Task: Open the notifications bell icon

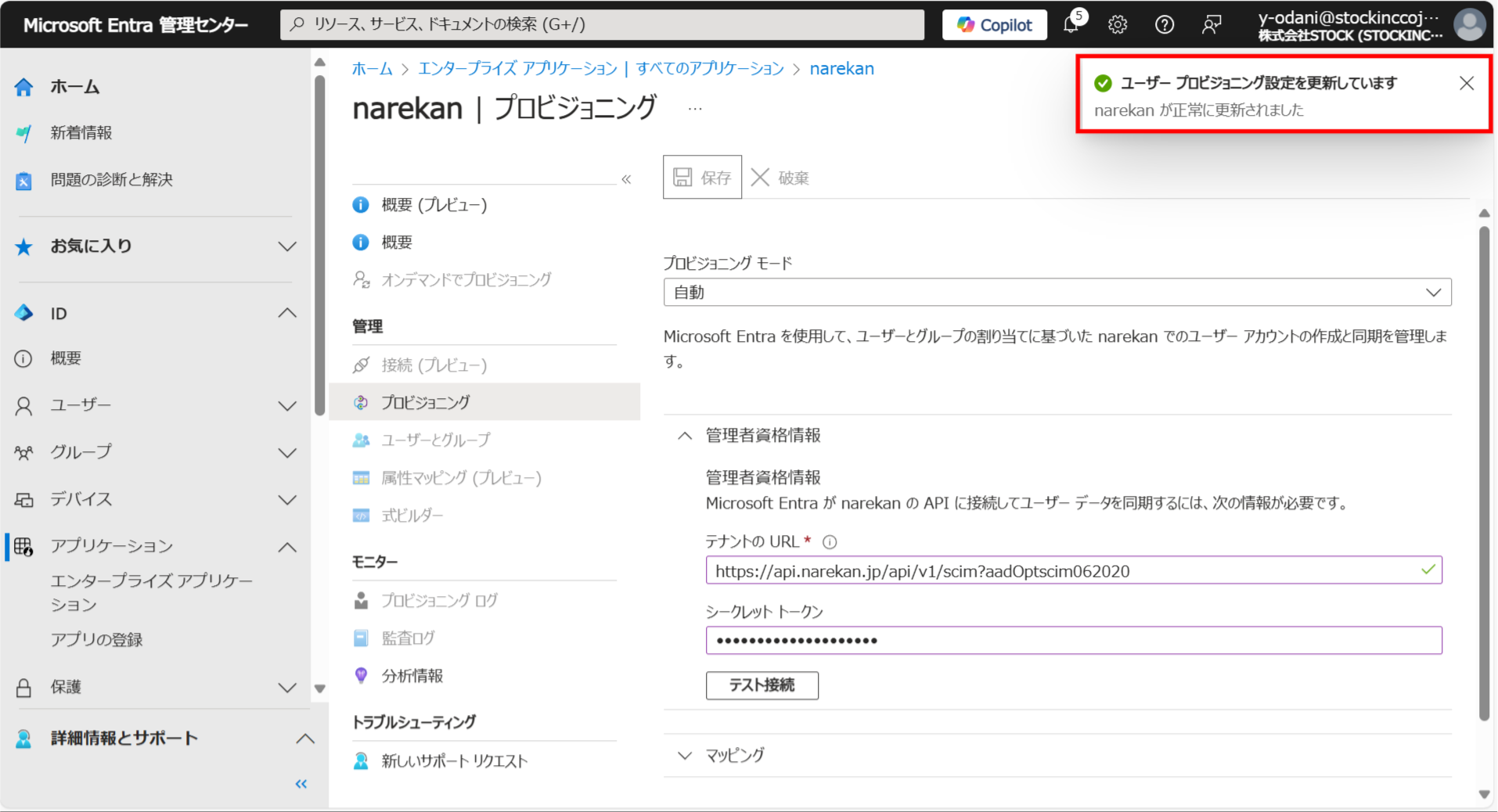Action: (x=1071, y=24)
